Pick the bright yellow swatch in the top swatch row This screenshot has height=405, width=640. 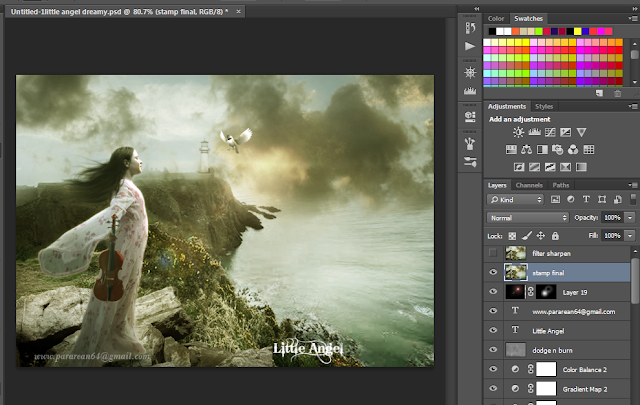pyautogui.click(x=578, y=31)
